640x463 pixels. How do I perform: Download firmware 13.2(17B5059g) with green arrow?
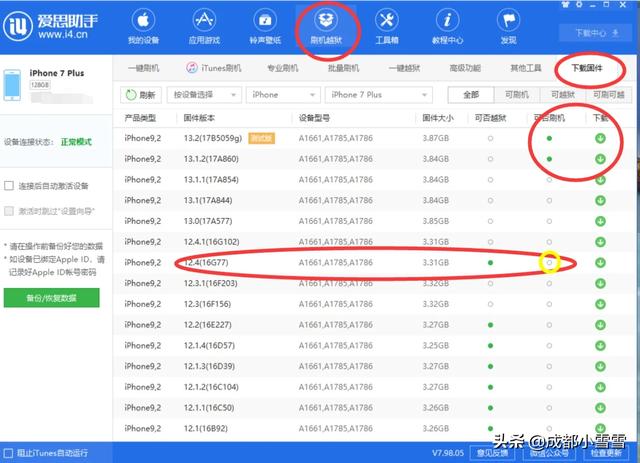(x=600, y=138)
